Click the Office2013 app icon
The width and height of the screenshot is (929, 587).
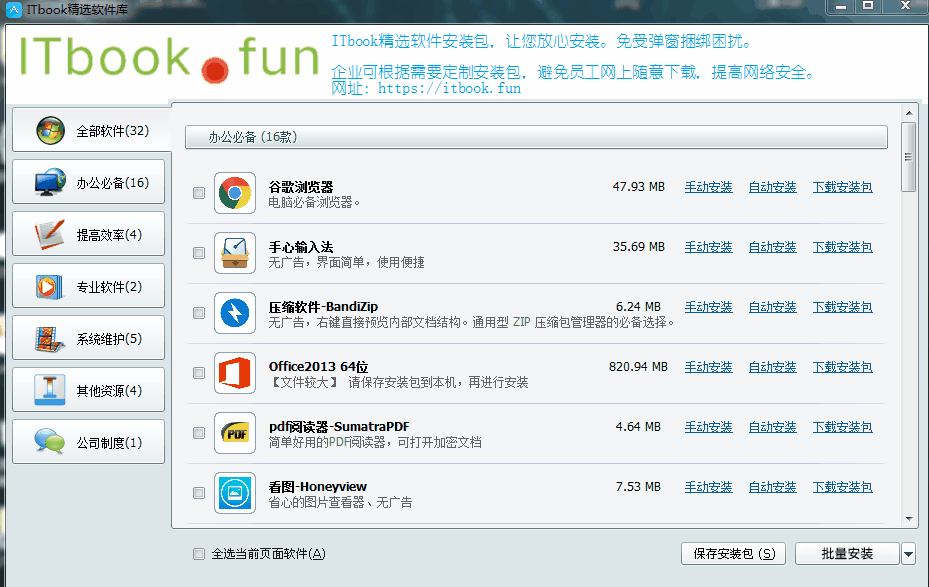(235, 373)
